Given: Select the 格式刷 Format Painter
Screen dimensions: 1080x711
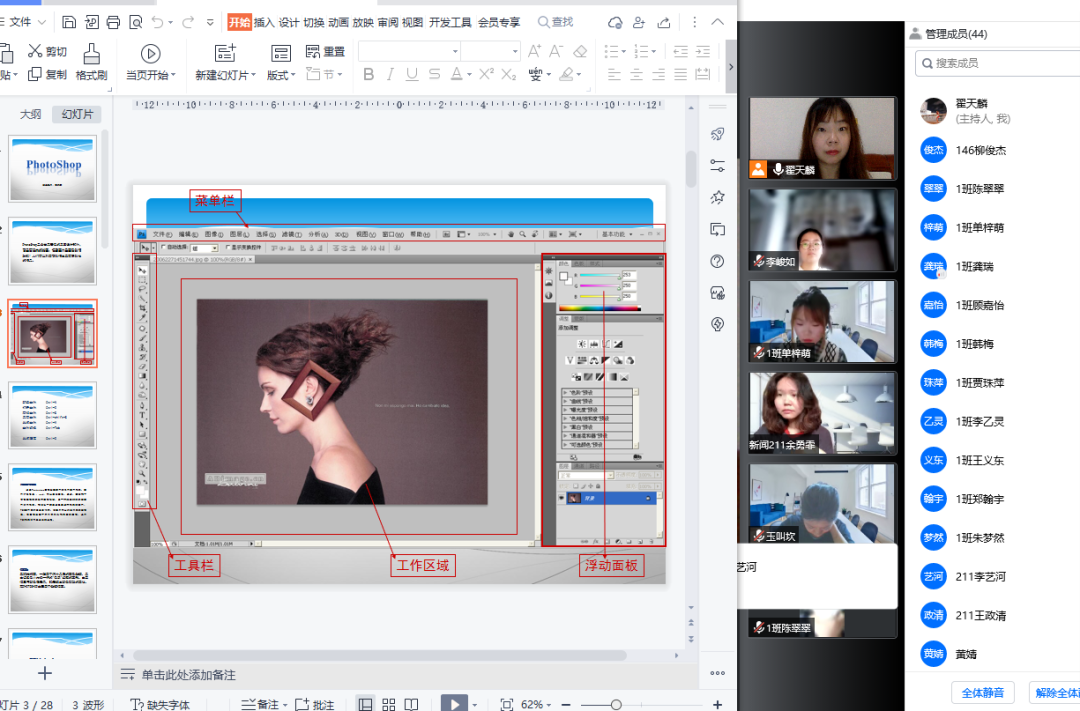Looking at the screenshot, I should pyautogui.click(x=92, y=62).
